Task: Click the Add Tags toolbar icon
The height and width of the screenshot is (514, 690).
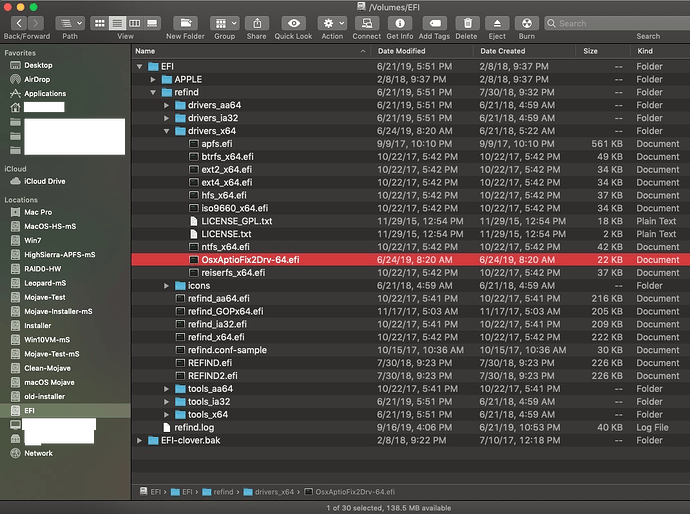Action: tap(434, 22)
